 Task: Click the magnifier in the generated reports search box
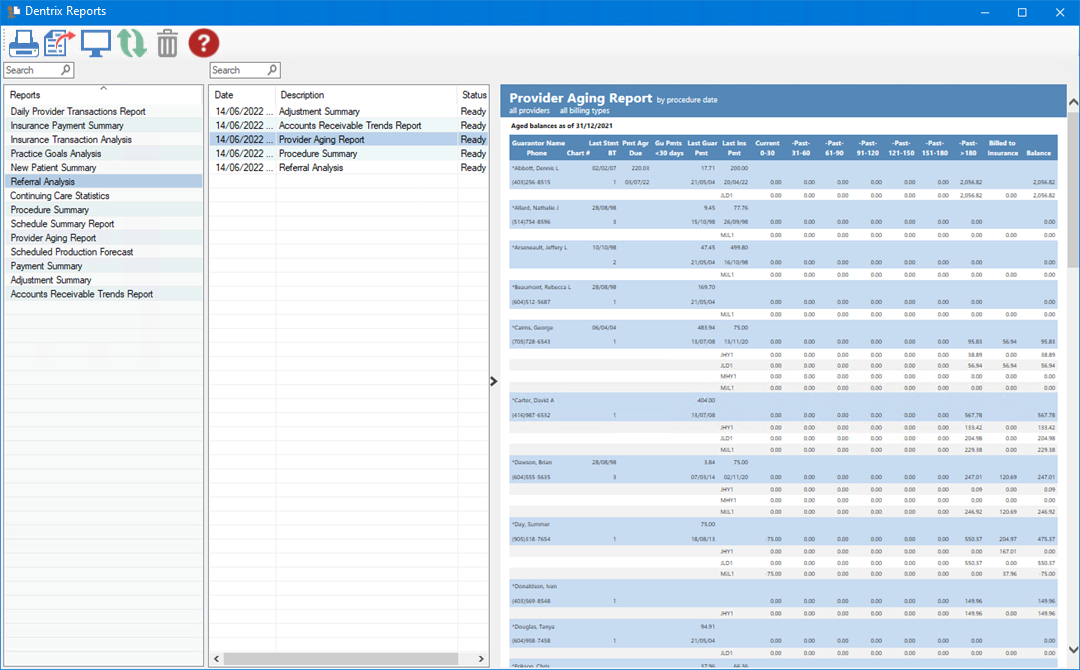click(272, 70)
